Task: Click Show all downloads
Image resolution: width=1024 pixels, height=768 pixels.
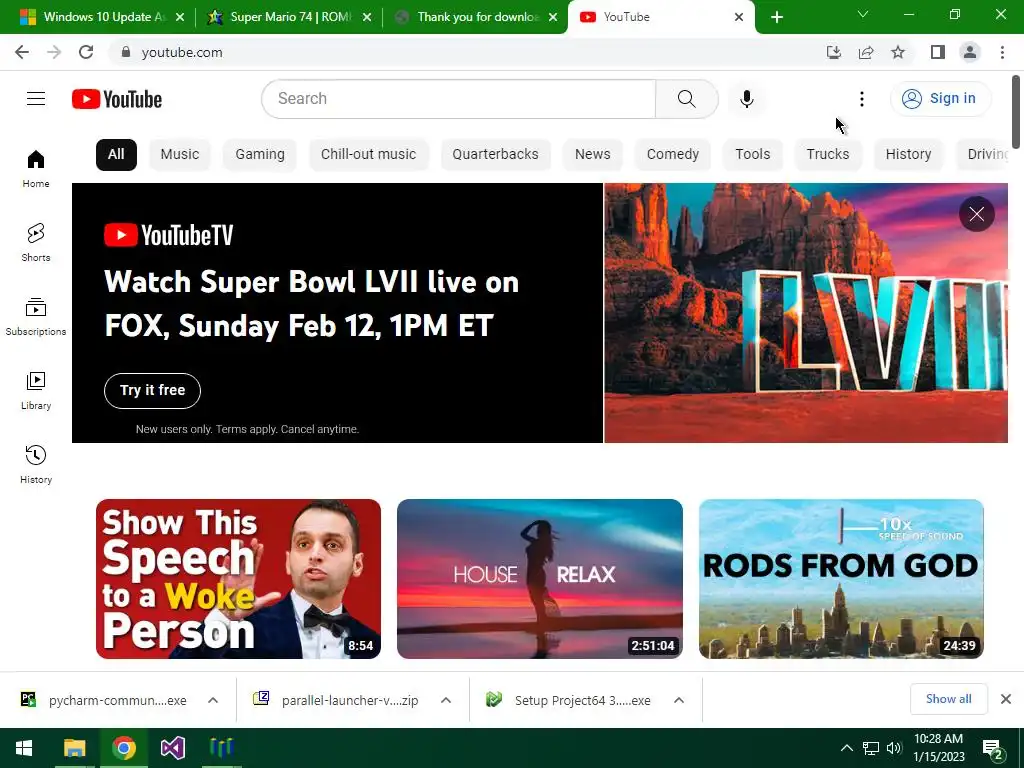Action: tap(948, 699)
